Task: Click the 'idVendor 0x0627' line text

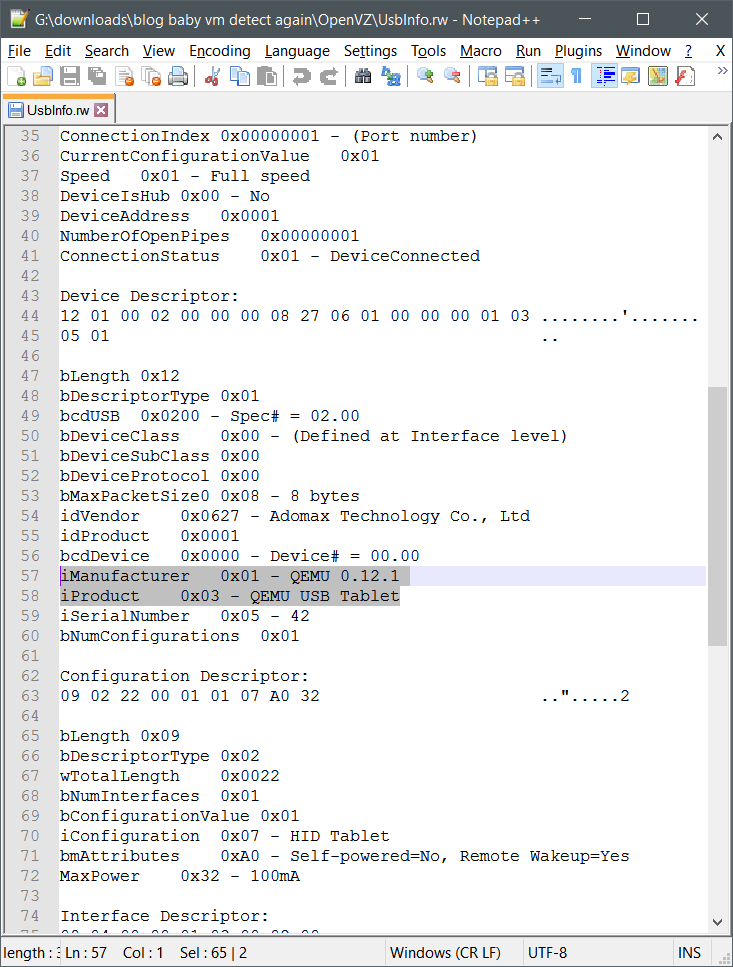Action: pos(295,516)
